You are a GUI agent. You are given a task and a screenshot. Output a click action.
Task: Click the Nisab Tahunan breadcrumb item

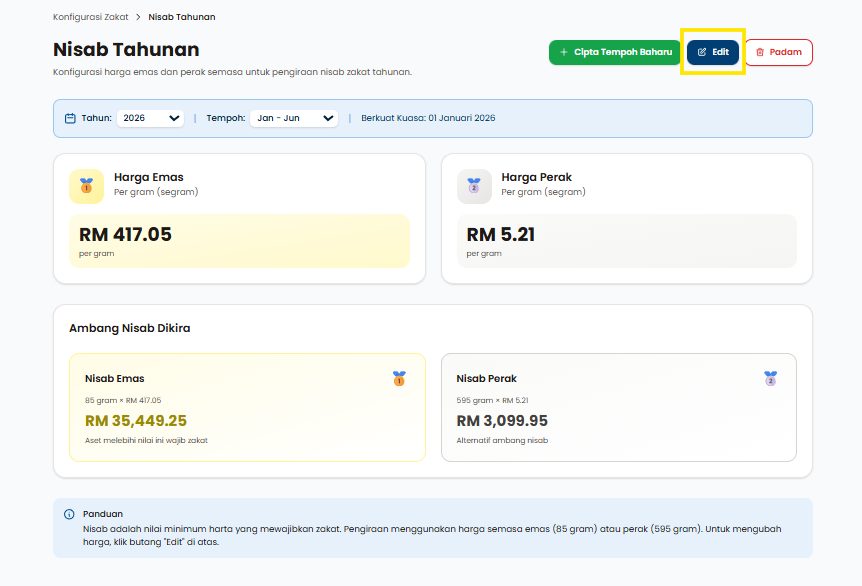[x=182, y=17]
